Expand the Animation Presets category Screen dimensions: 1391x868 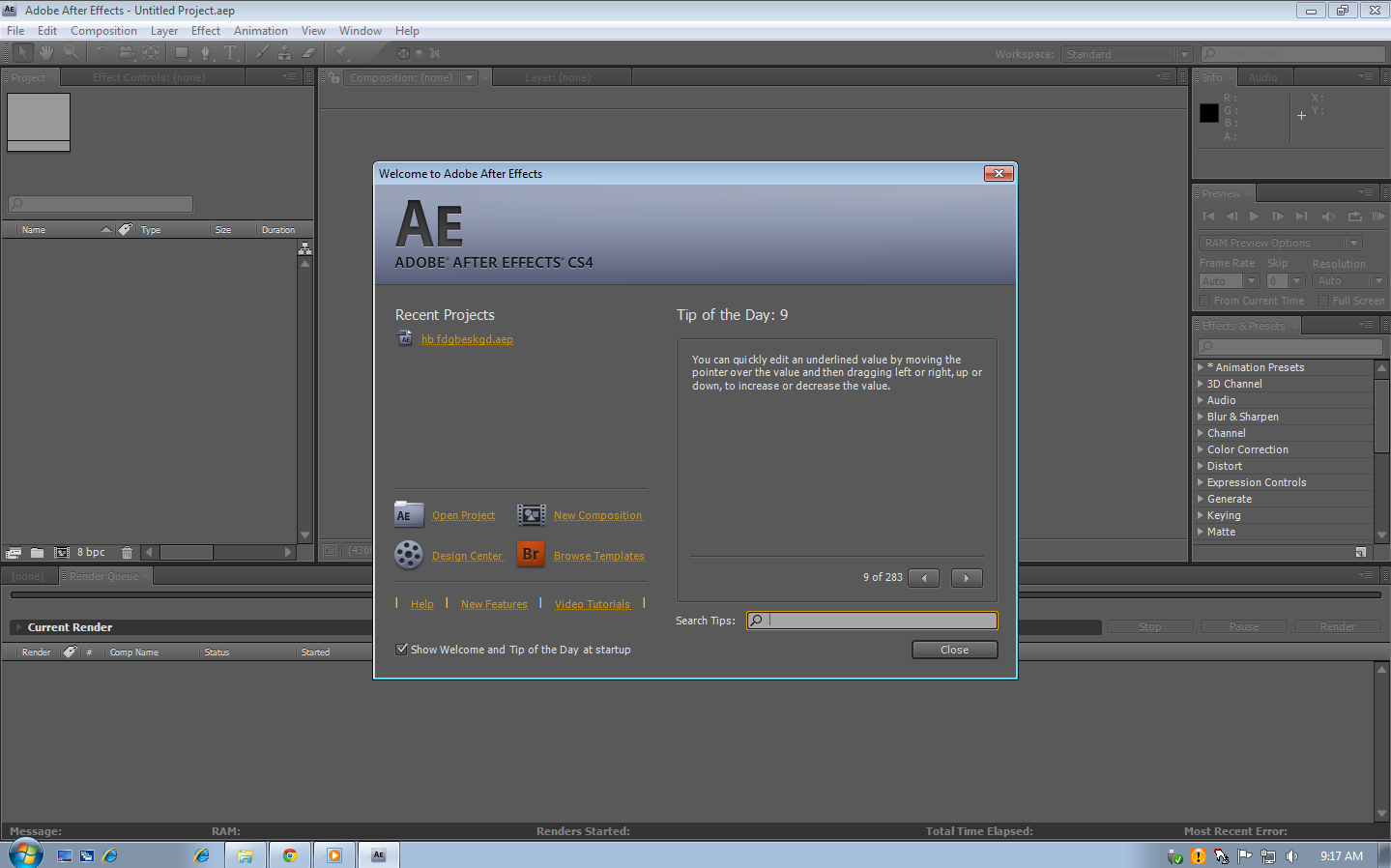pos(1201,367)
